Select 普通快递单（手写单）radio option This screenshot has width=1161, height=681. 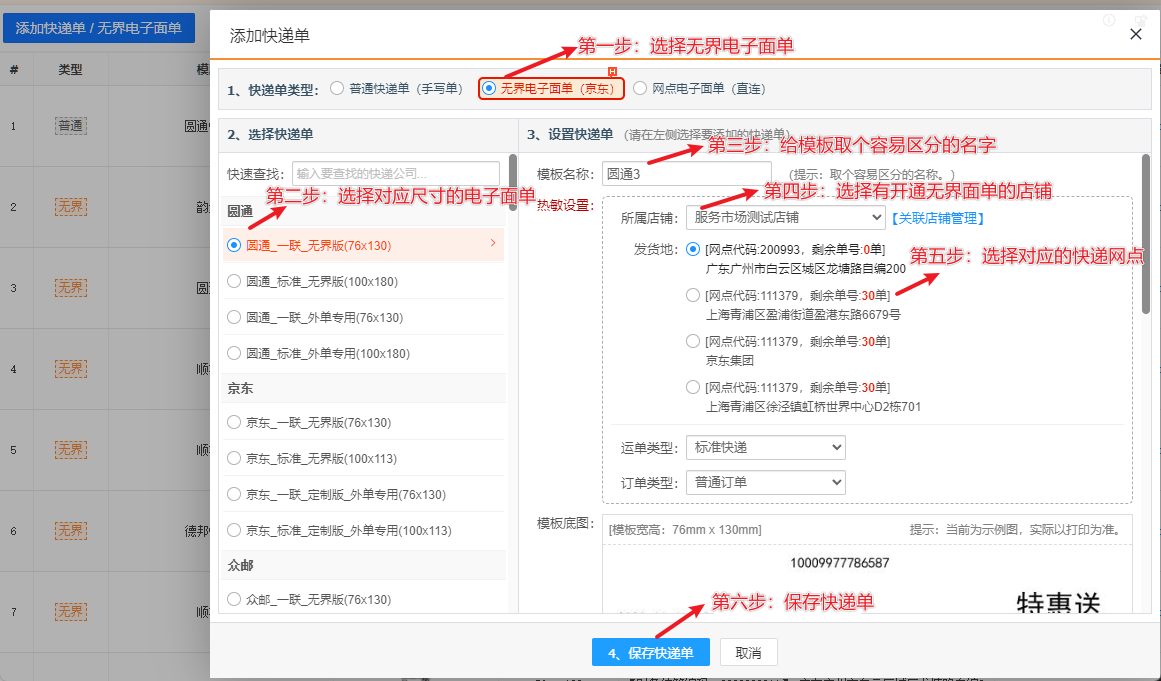337,89
